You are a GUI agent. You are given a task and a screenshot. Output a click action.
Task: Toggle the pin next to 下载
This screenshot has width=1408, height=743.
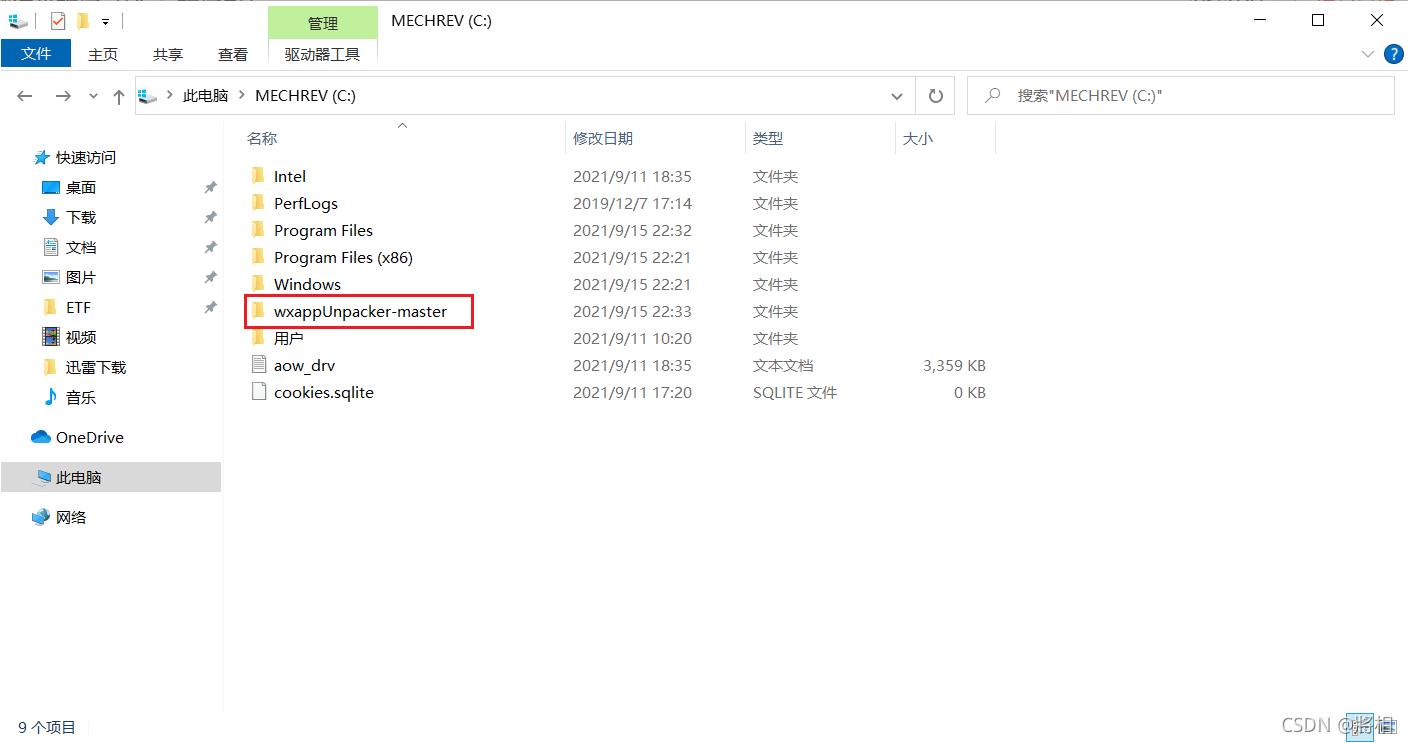coord(210,217)
